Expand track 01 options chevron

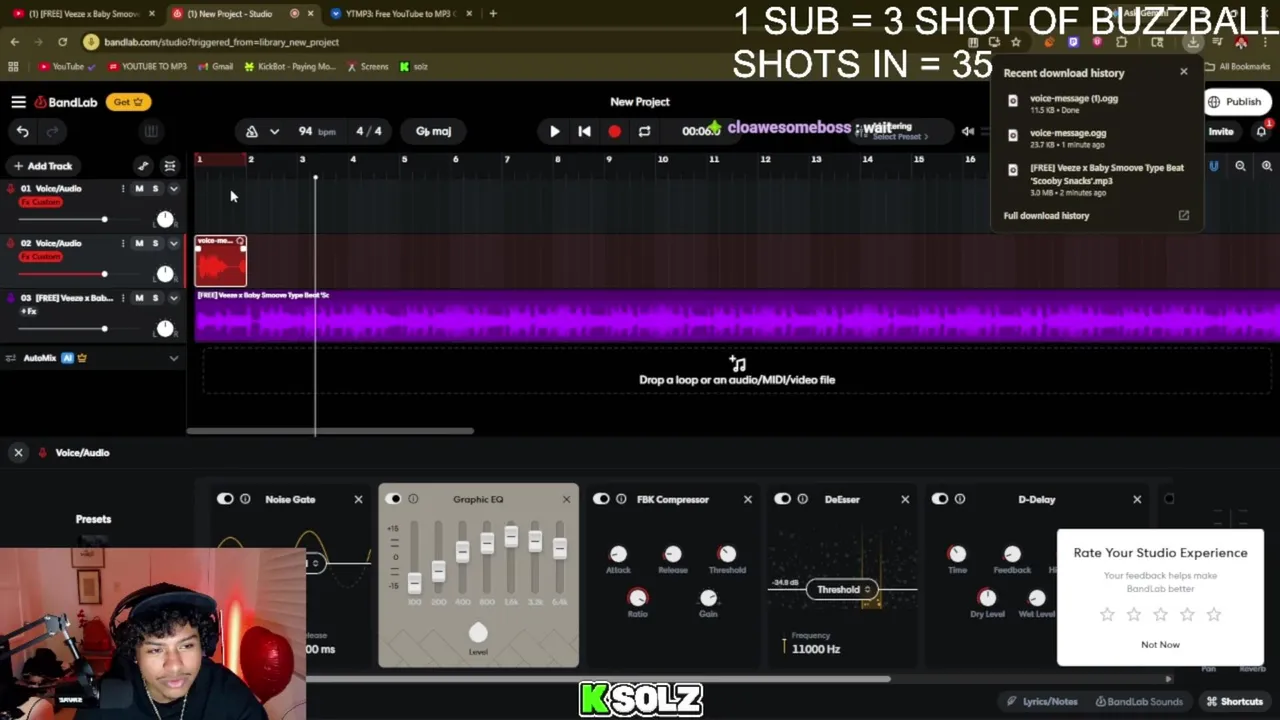click(173, 189)
